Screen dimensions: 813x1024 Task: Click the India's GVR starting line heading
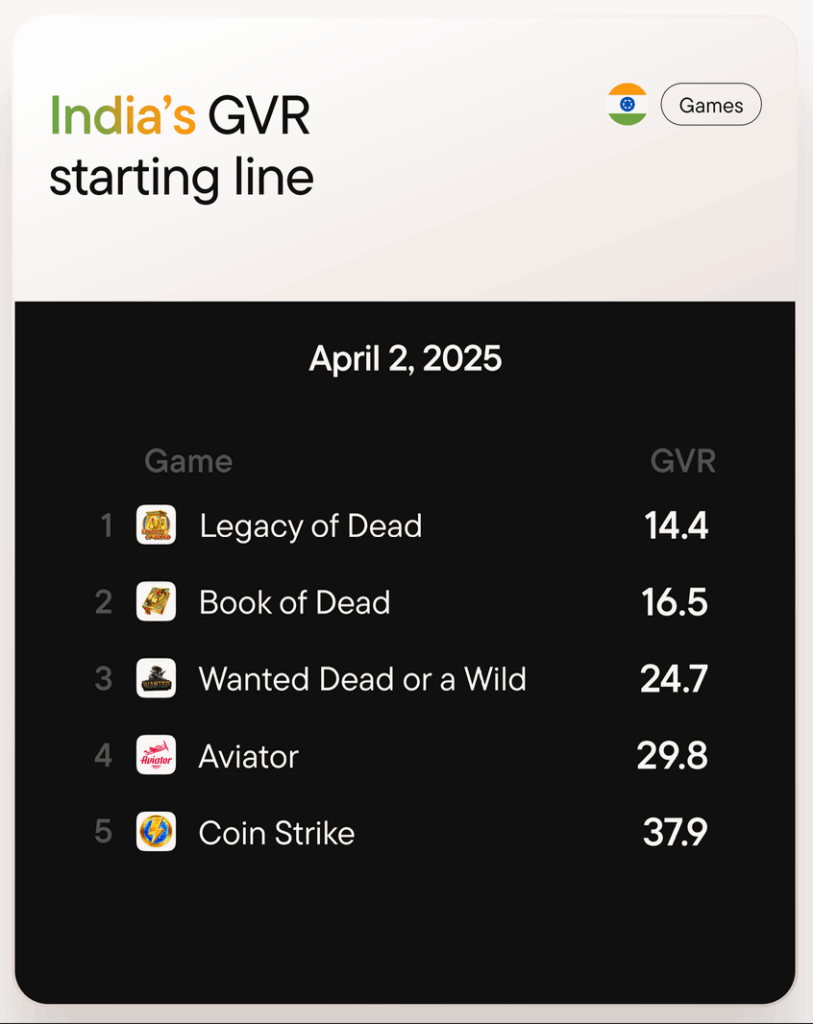point(181,147)
